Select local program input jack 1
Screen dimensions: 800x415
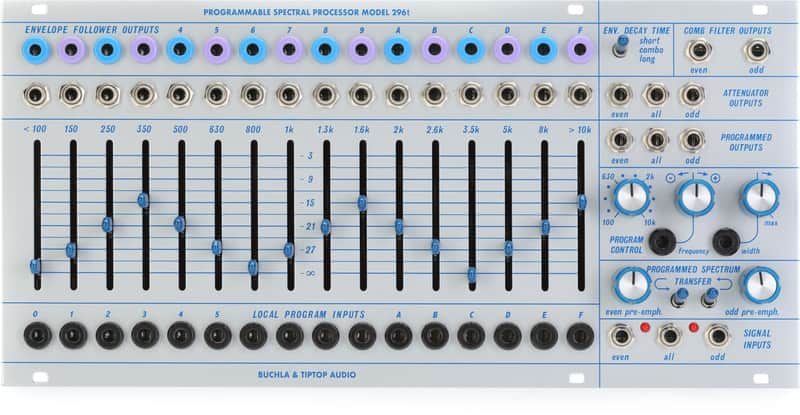point(73,336)
